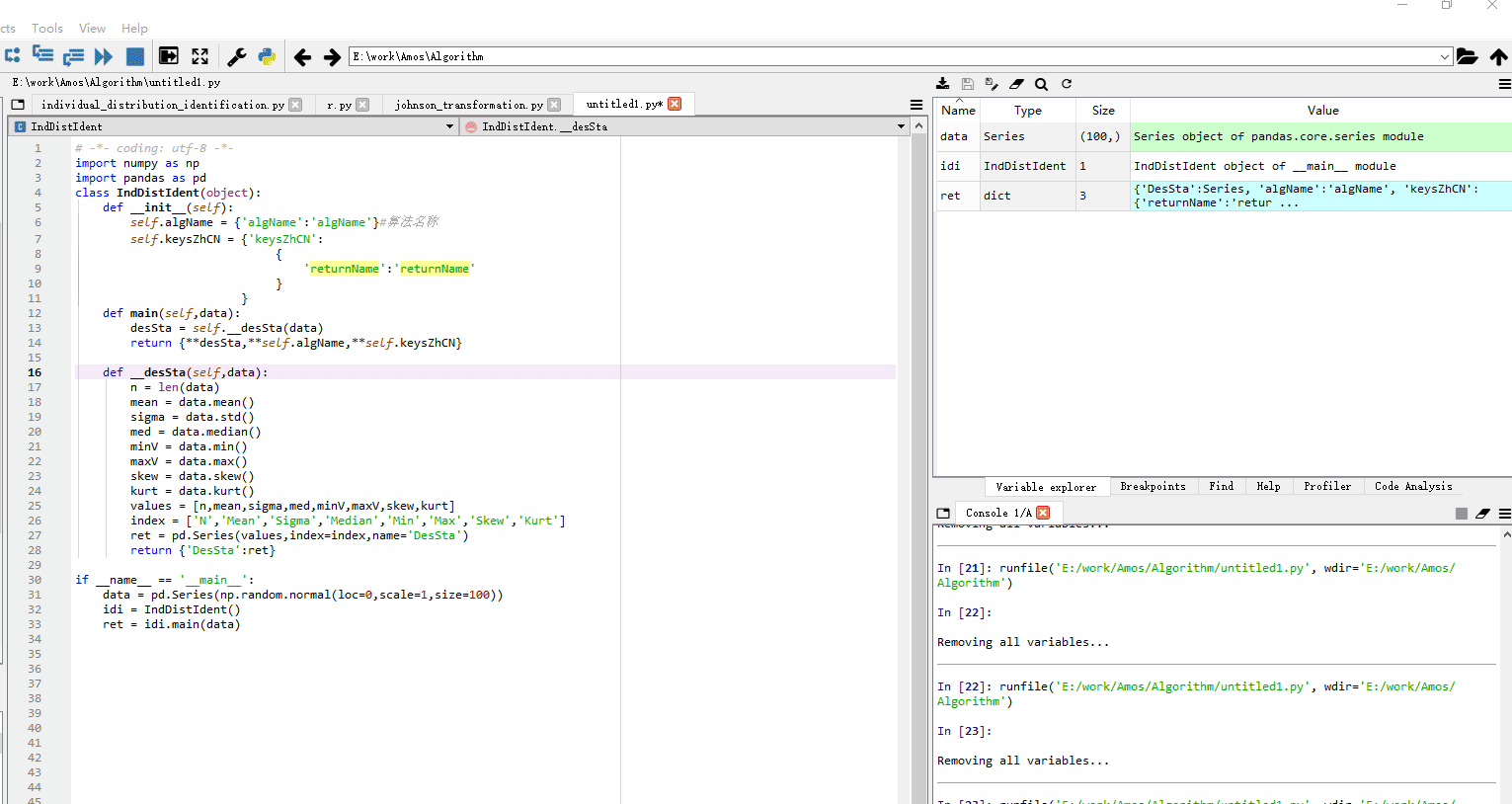Open the editor pane options hamburger menu
The image size is (1512, 804).
click(916, 105)
